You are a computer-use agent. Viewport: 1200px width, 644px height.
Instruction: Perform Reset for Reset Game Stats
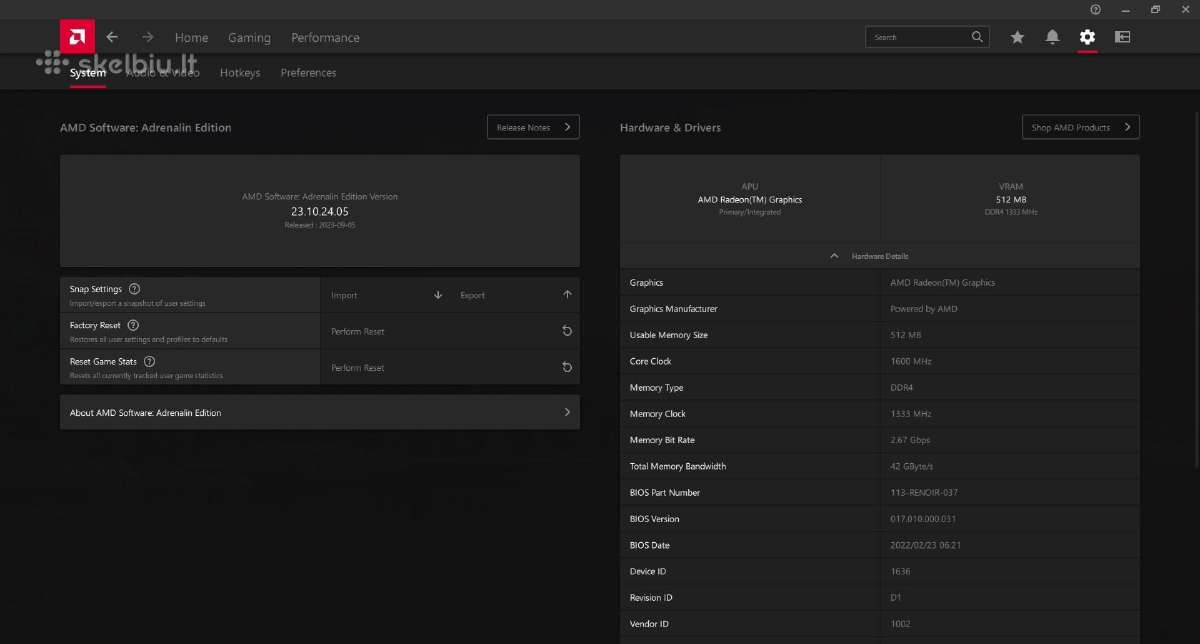tap(450, 367)
